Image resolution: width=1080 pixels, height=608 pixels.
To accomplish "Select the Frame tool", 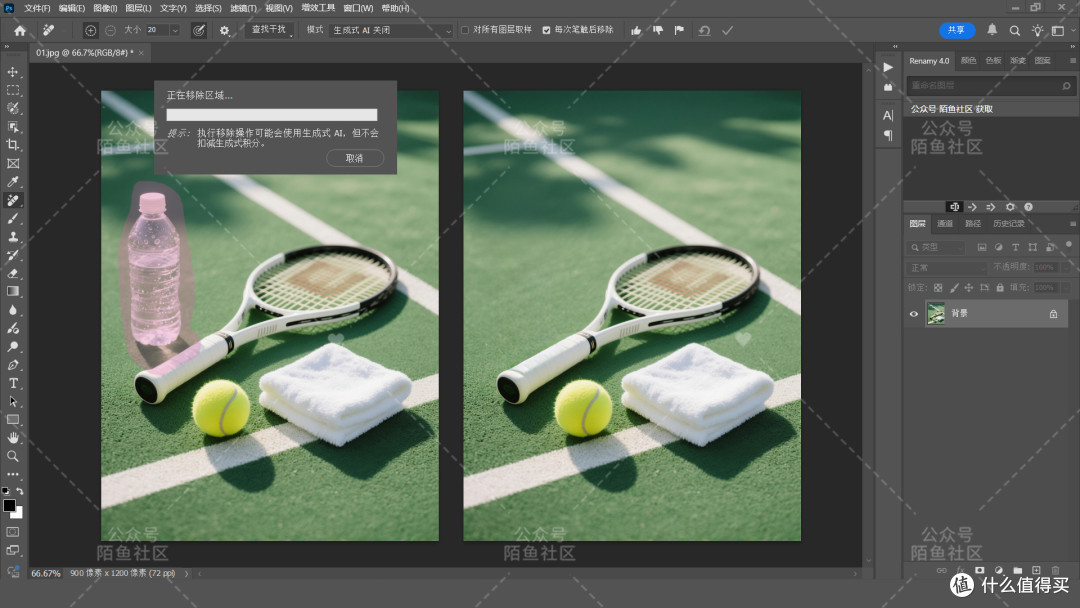I will tap(12, 163).
